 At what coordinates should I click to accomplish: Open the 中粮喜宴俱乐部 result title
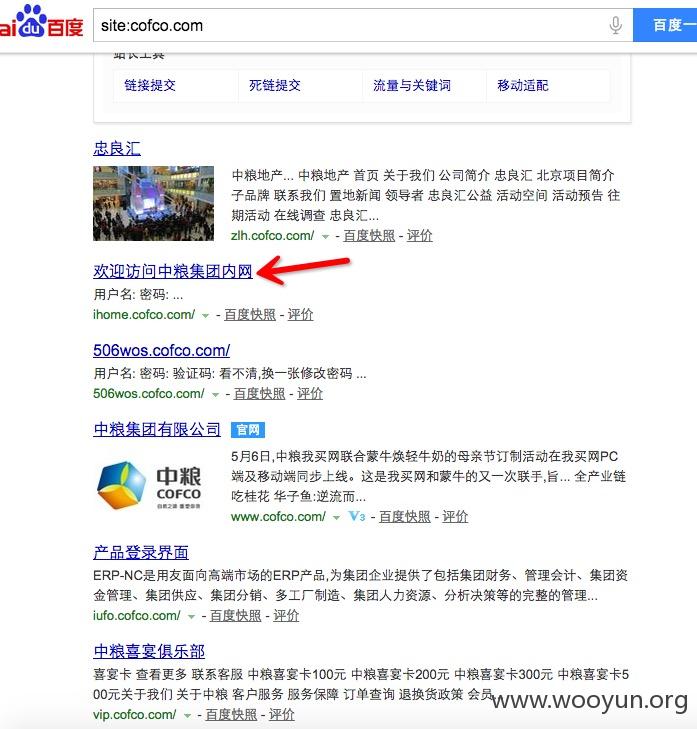click(x=149, y=651)
